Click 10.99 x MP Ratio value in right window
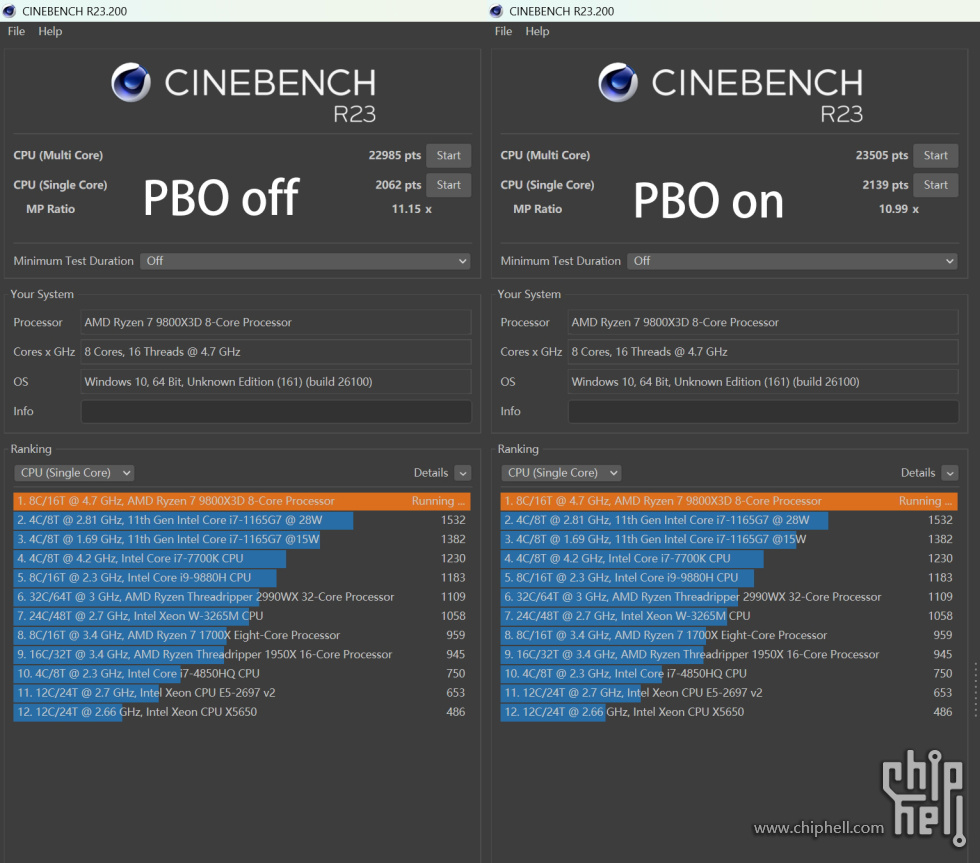 [x=899, y=209]
